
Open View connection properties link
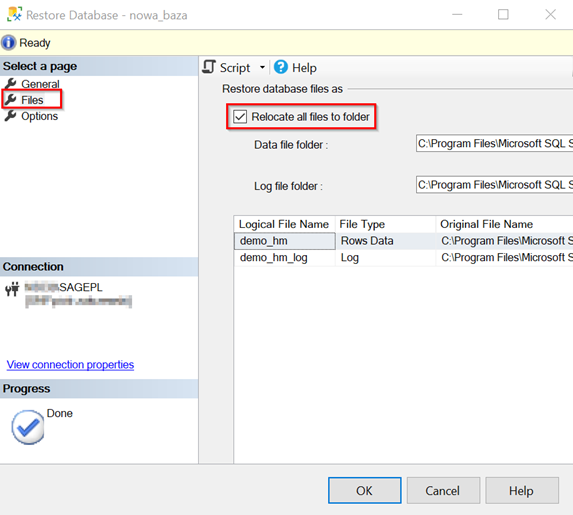coord(70,364)
